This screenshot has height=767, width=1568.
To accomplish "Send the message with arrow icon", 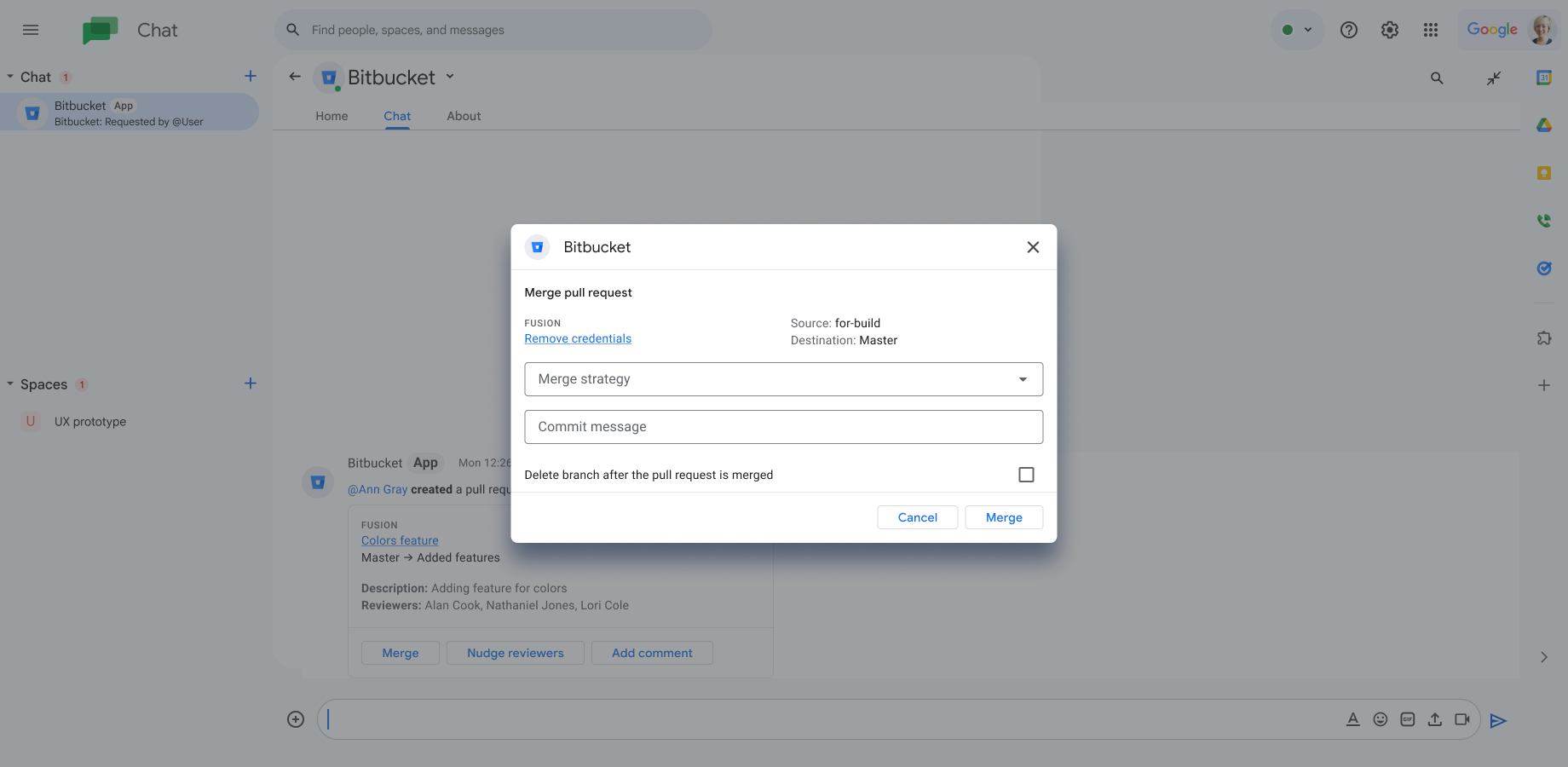I will coord(1498,721).
